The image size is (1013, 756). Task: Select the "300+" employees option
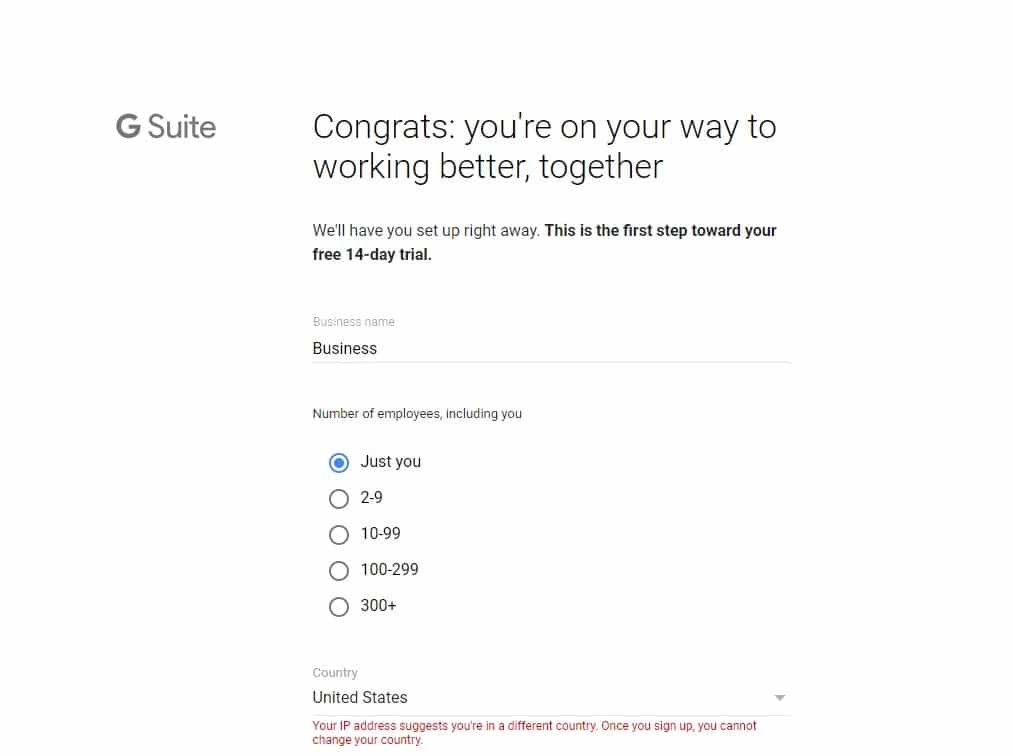click(339, 606)
